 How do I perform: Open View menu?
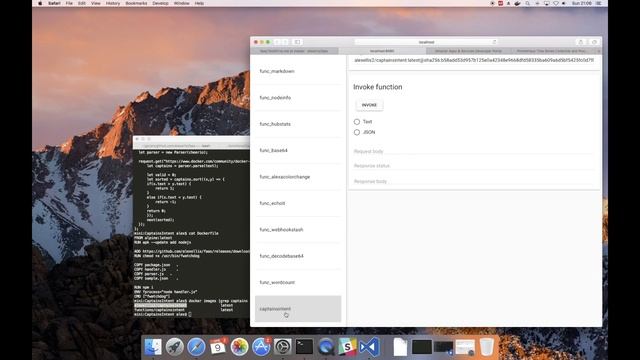96,3
